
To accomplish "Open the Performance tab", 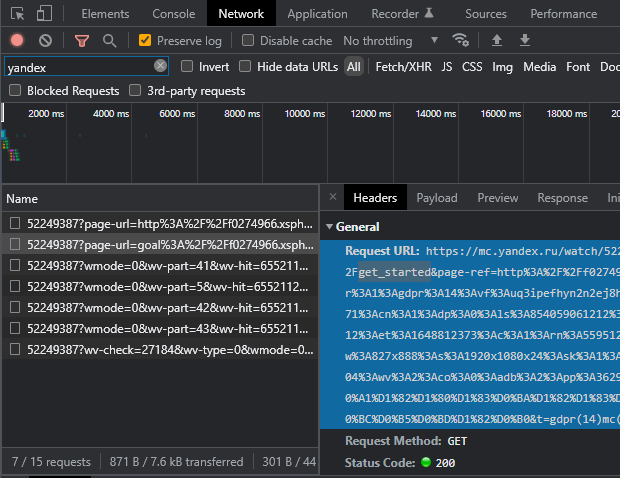I will click(563, 14).
